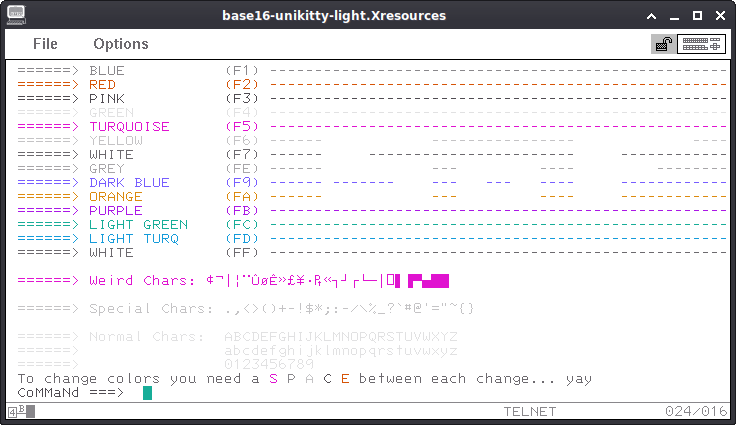Click the faint ABCDEFGHIJKLMNOPQRSTUVWXYZ text
The image size is (736, 425).
341,337
